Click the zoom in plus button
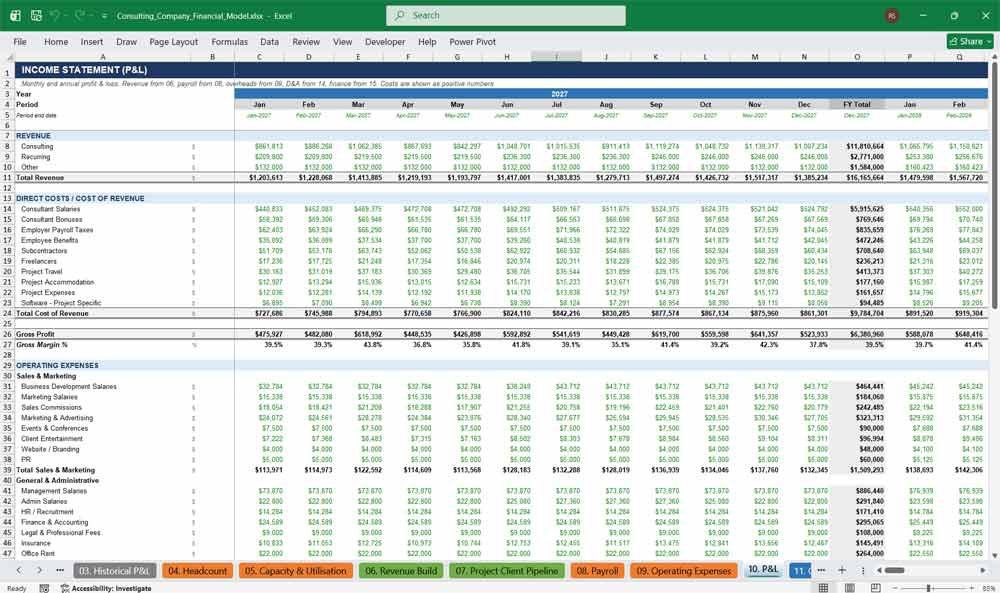 click(970, 588)
